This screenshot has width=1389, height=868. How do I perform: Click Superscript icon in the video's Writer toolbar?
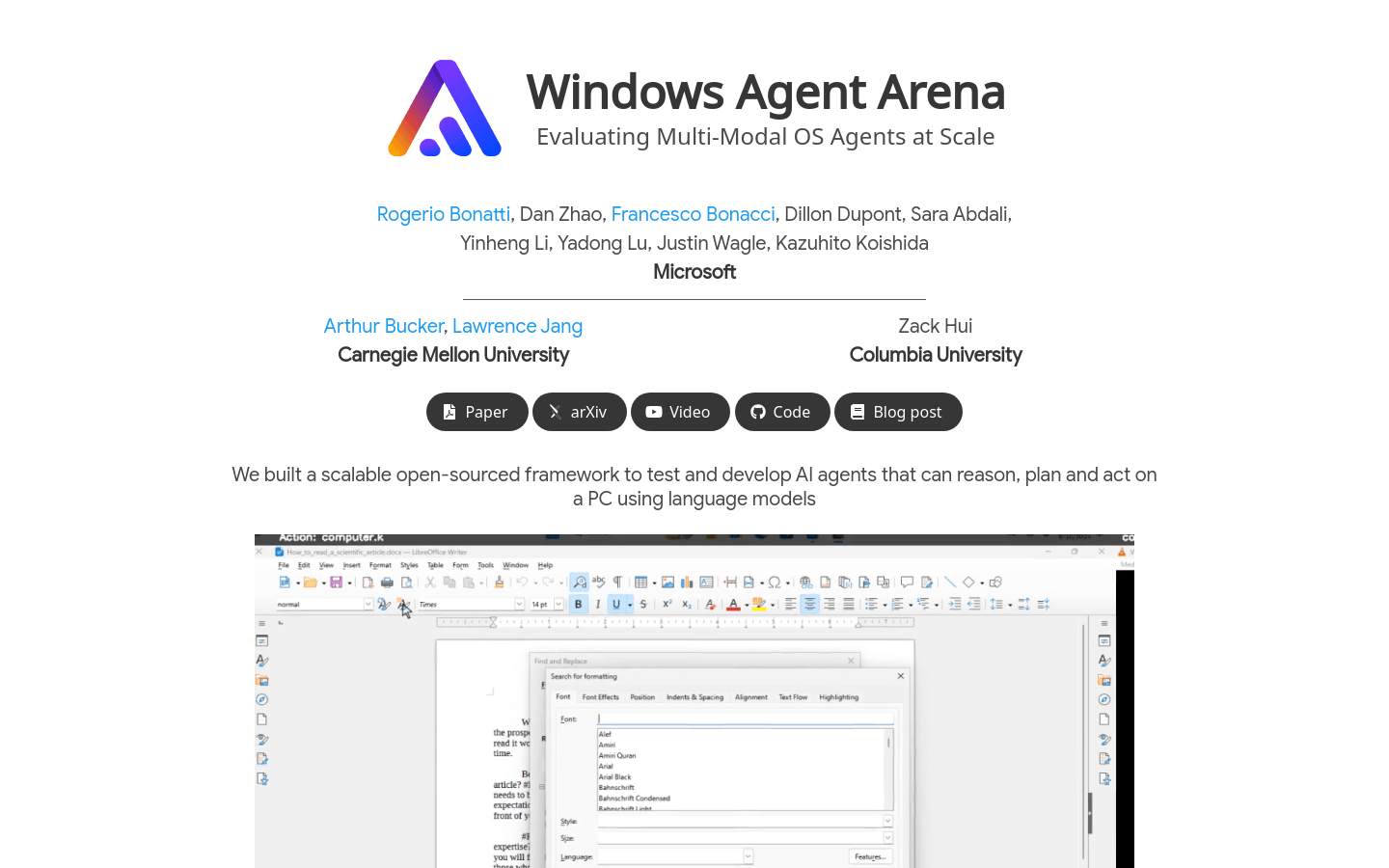[667, 604]
